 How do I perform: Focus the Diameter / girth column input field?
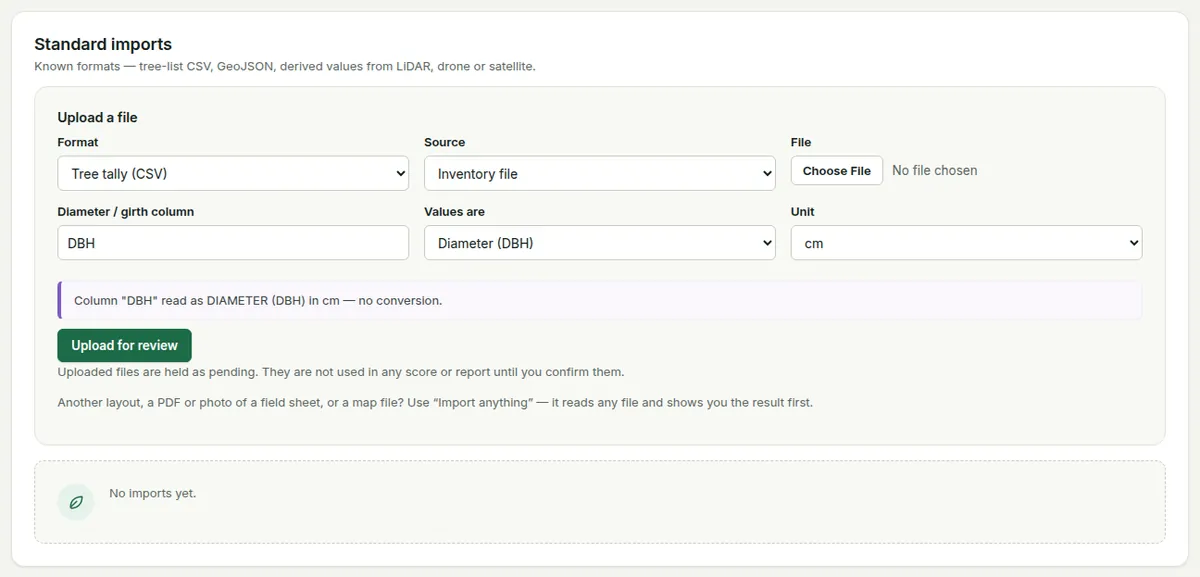(x=233, y=243)
